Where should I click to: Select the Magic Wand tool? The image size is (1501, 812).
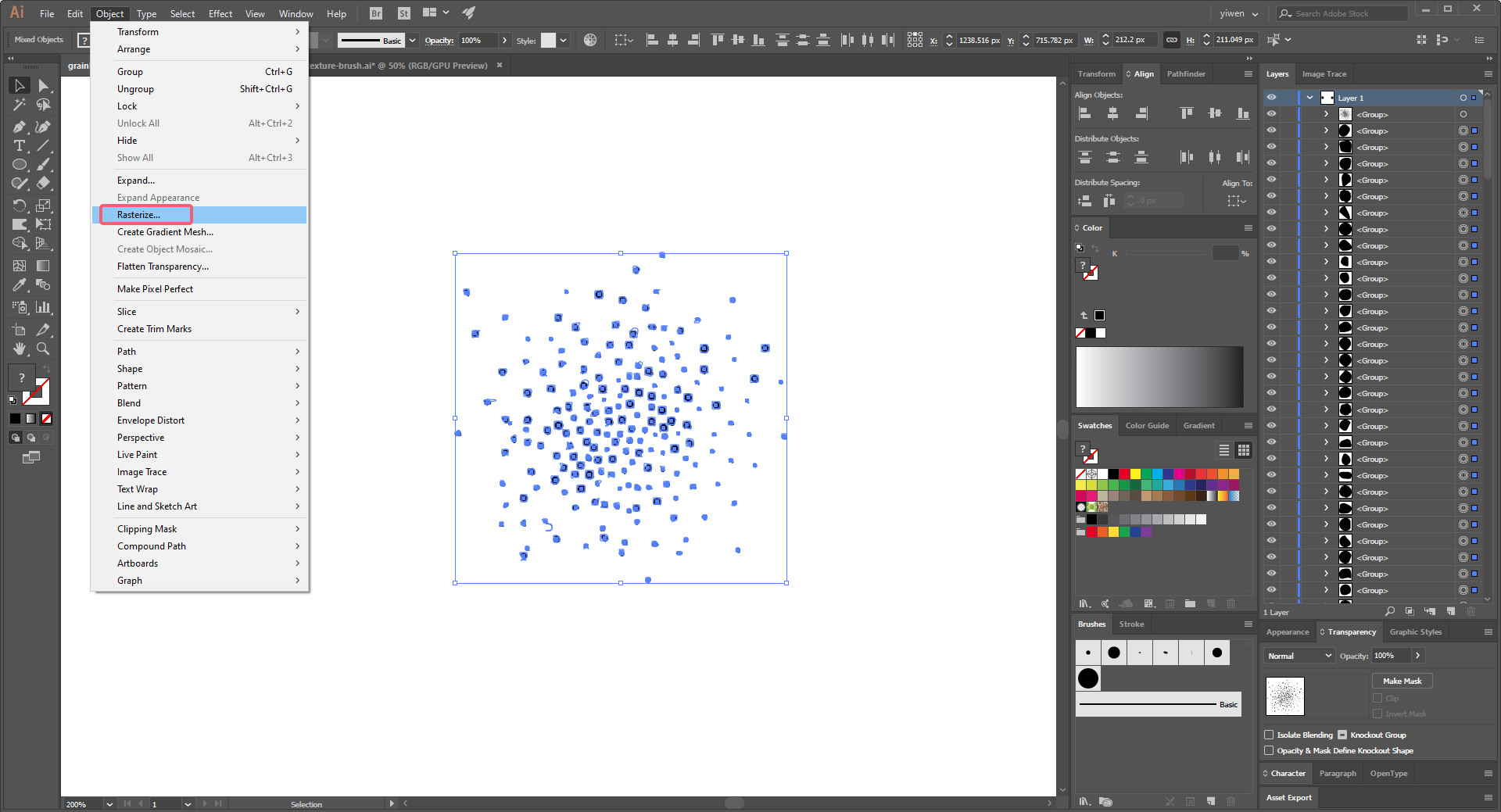click(x=20, y=105)
